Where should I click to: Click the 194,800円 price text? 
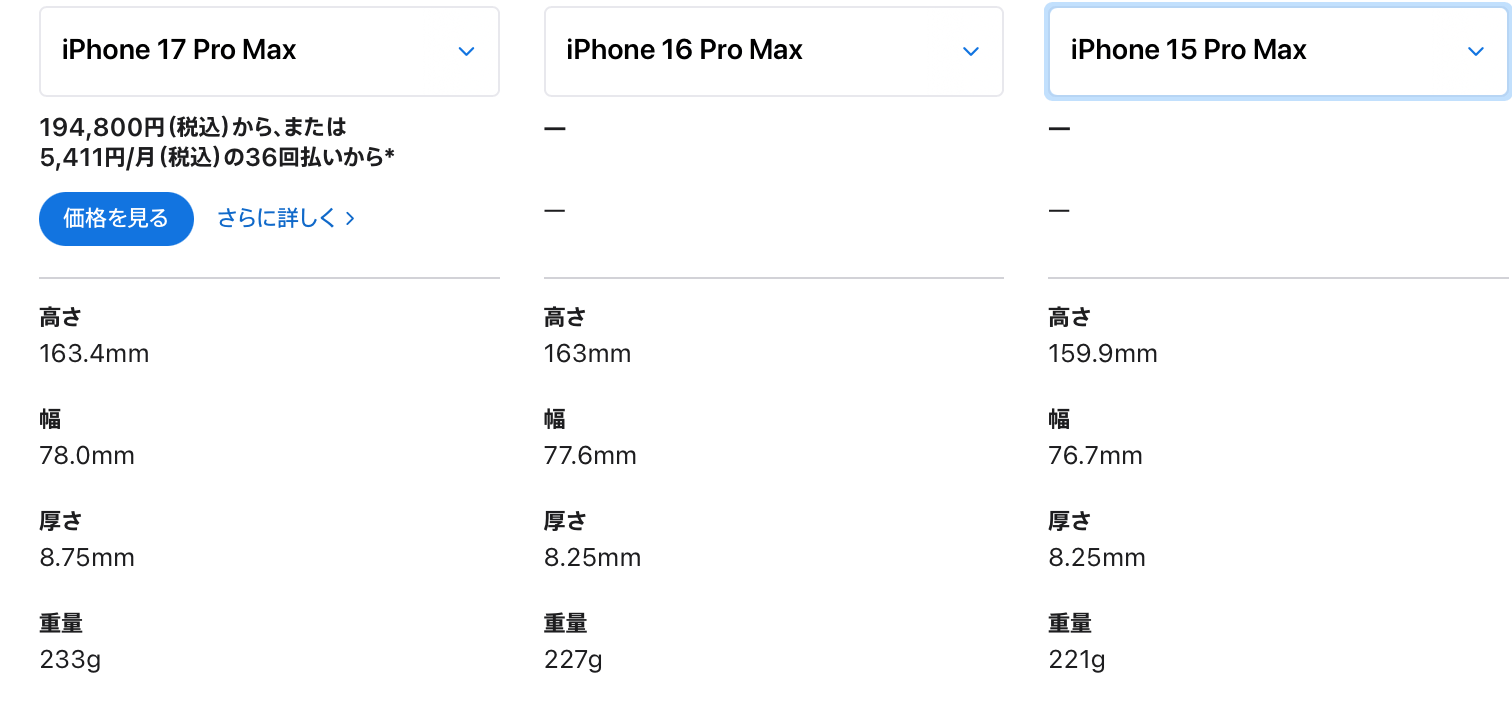(x=102, y=127)
